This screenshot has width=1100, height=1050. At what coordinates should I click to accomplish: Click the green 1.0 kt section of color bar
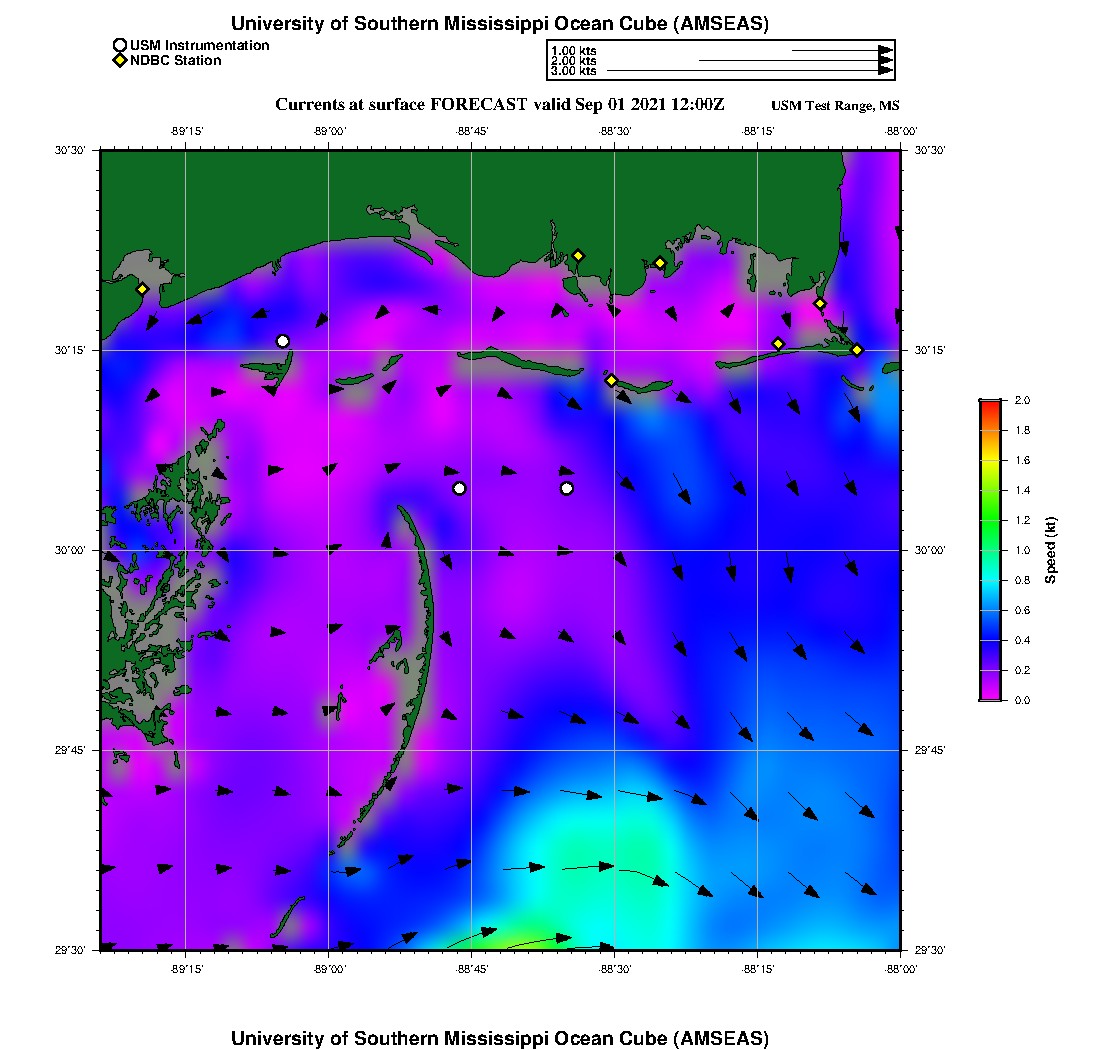[x=989, y=550]
